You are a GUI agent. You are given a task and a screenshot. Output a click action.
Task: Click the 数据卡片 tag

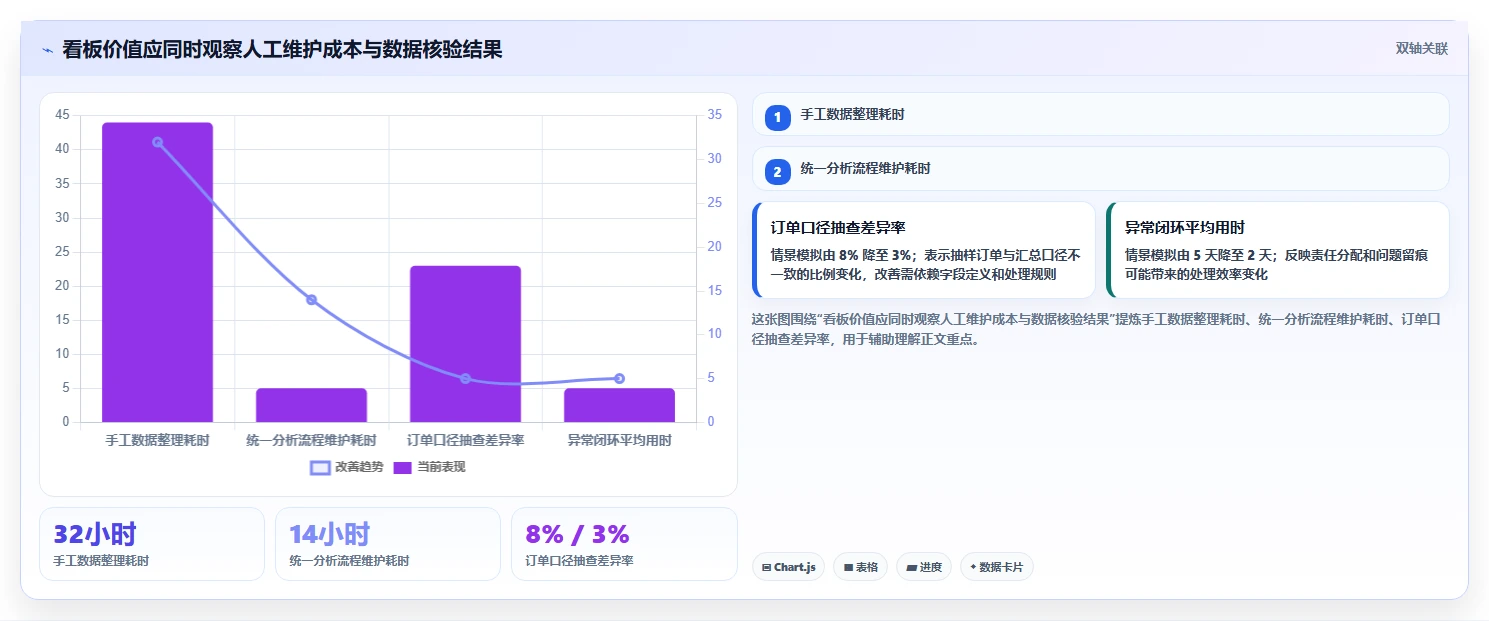coord(996,567)
